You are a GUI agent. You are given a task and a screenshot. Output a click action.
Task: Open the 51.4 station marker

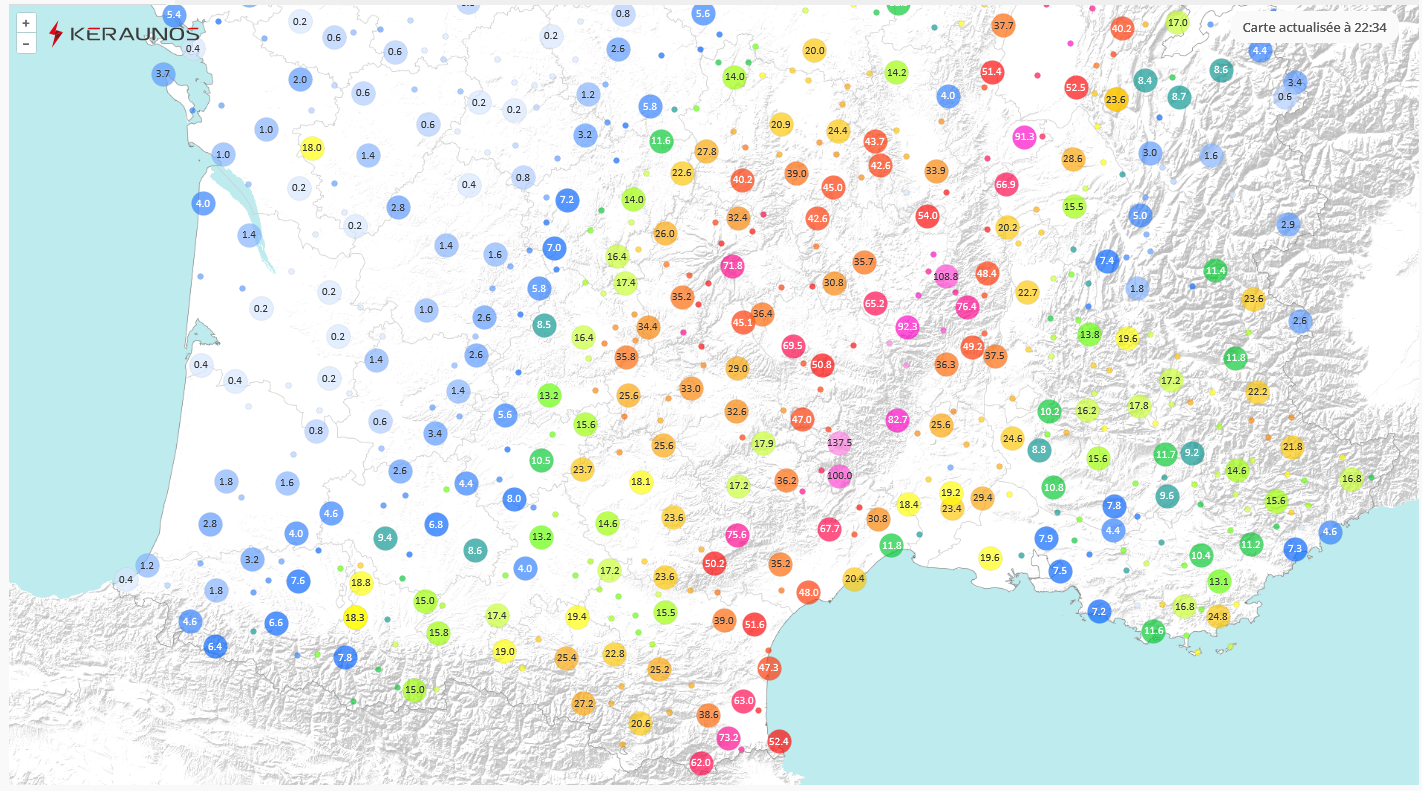pos(992,72)
